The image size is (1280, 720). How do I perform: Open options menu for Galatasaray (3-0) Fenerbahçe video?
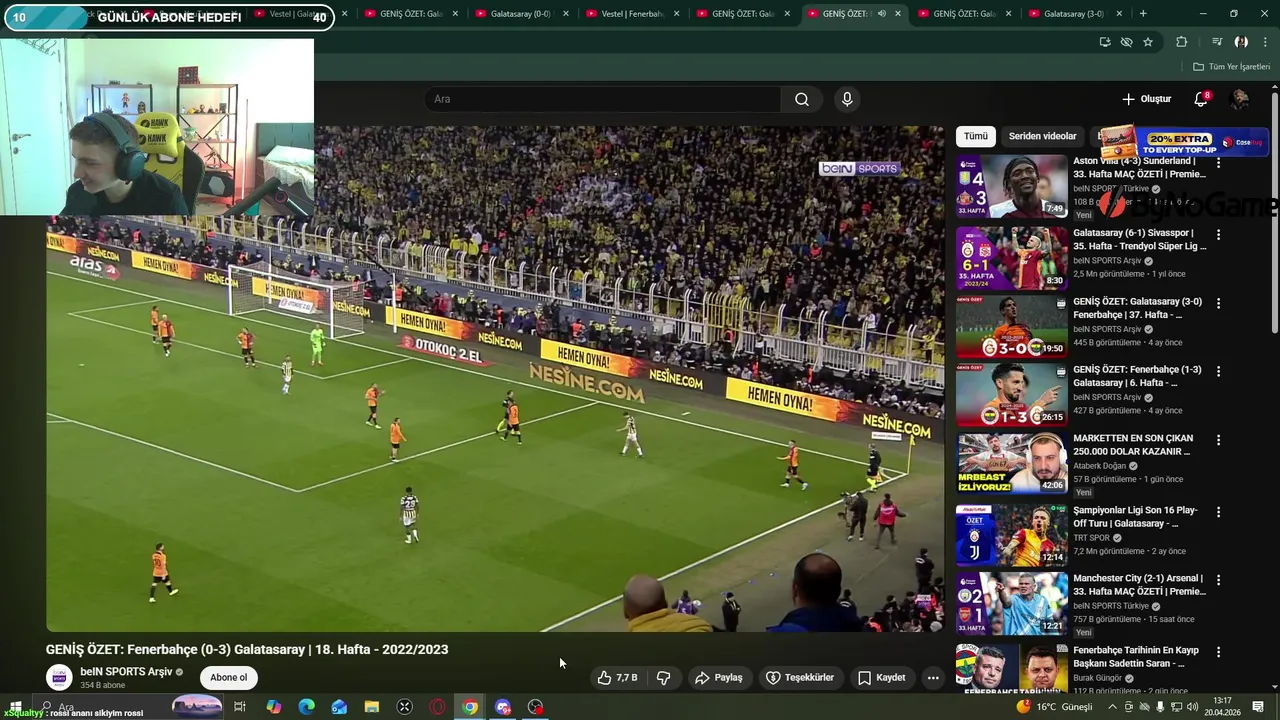(1218, 302)
